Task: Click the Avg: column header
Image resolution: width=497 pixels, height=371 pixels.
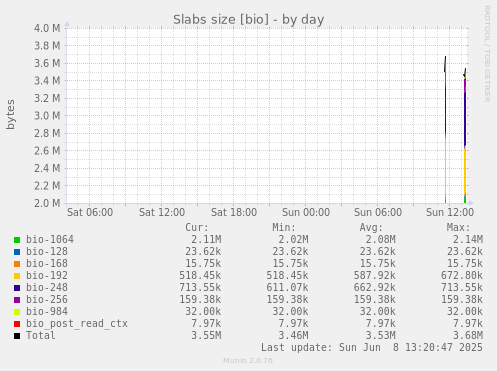Action: click(371, 228)
